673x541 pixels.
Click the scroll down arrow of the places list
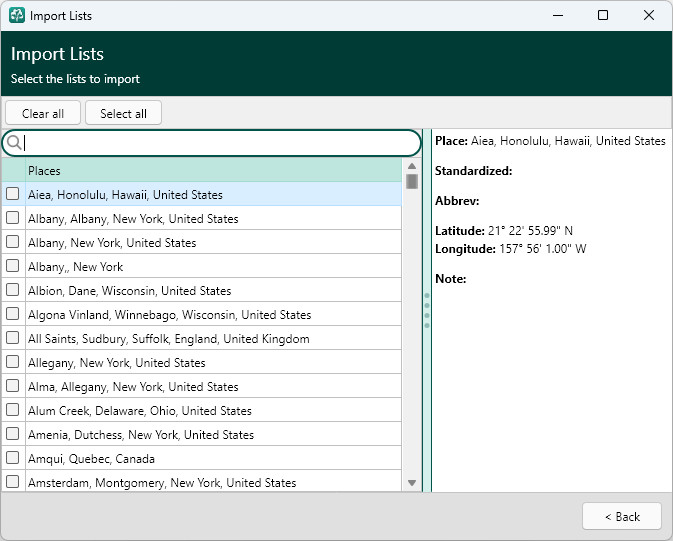tap(412, 483)
